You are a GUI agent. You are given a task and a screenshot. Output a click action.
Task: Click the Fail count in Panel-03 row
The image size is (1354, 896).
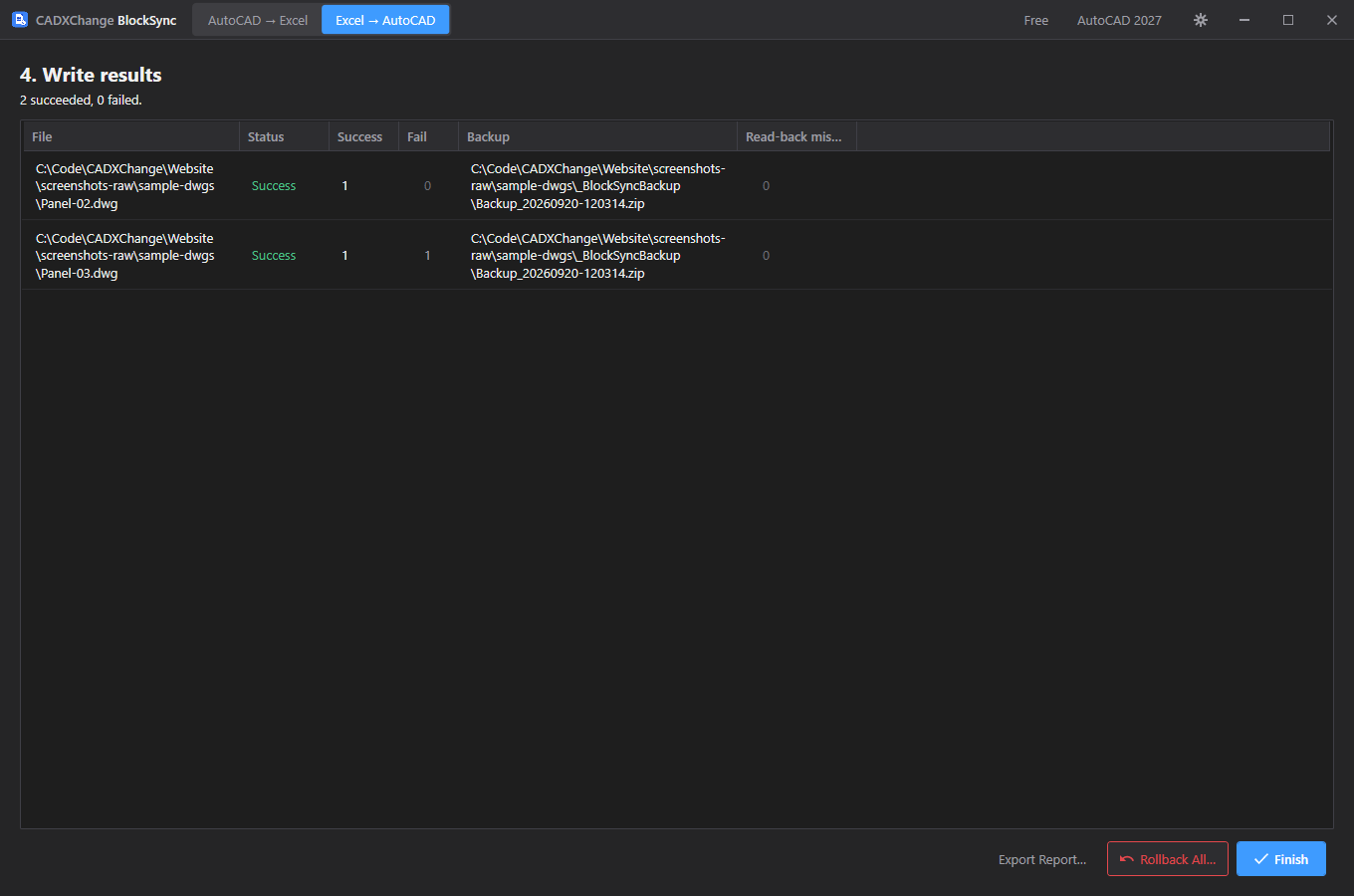pos(428,256)
